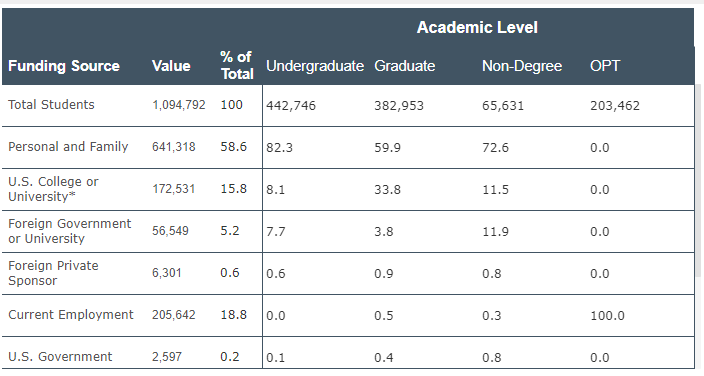
Task: Select the U.S. Government row label
Action: [60, 357]
